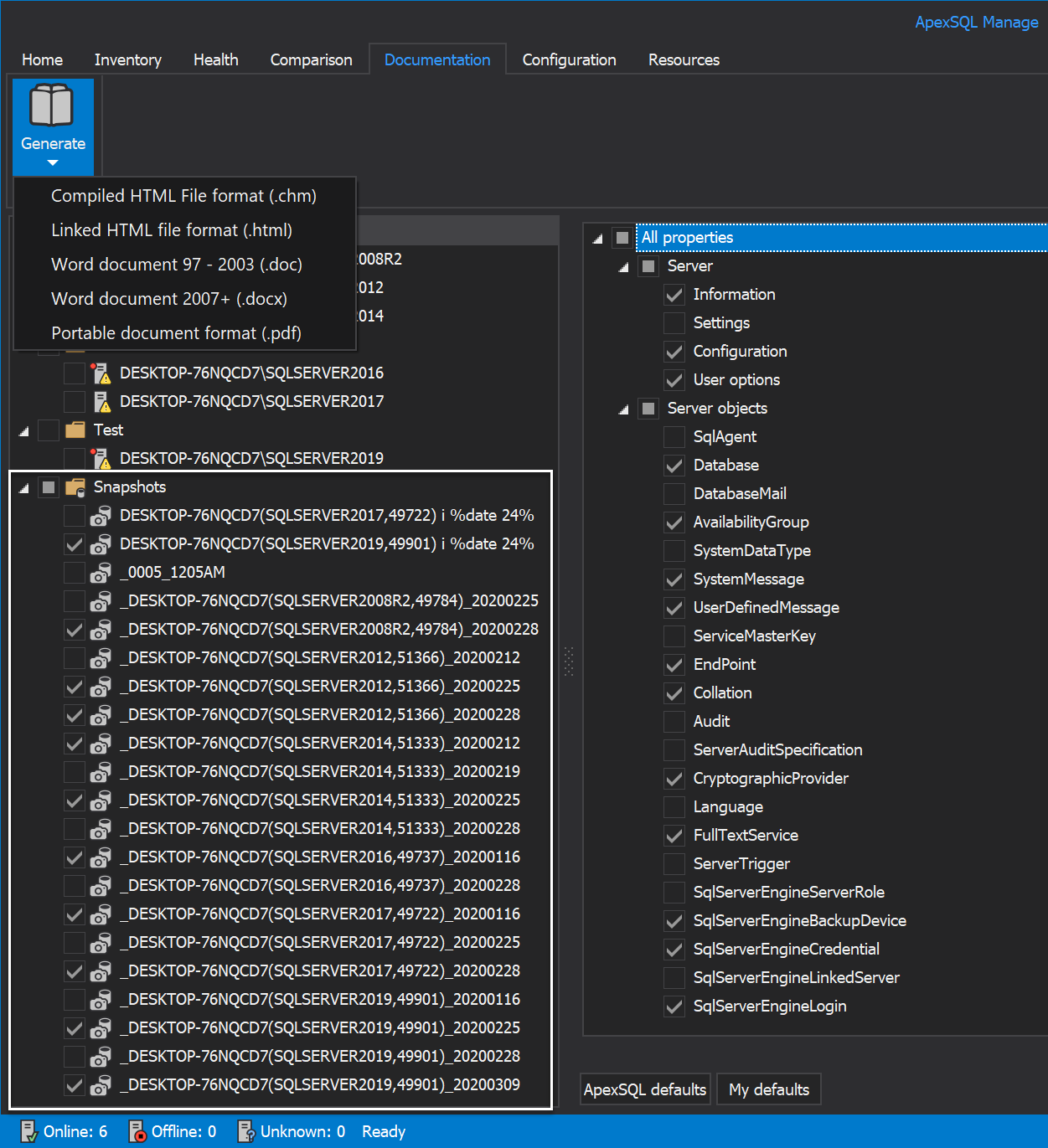This screenshot has width=1048, height=1148.
Task: Open the Home tab
Action: [x=42, y=59]
